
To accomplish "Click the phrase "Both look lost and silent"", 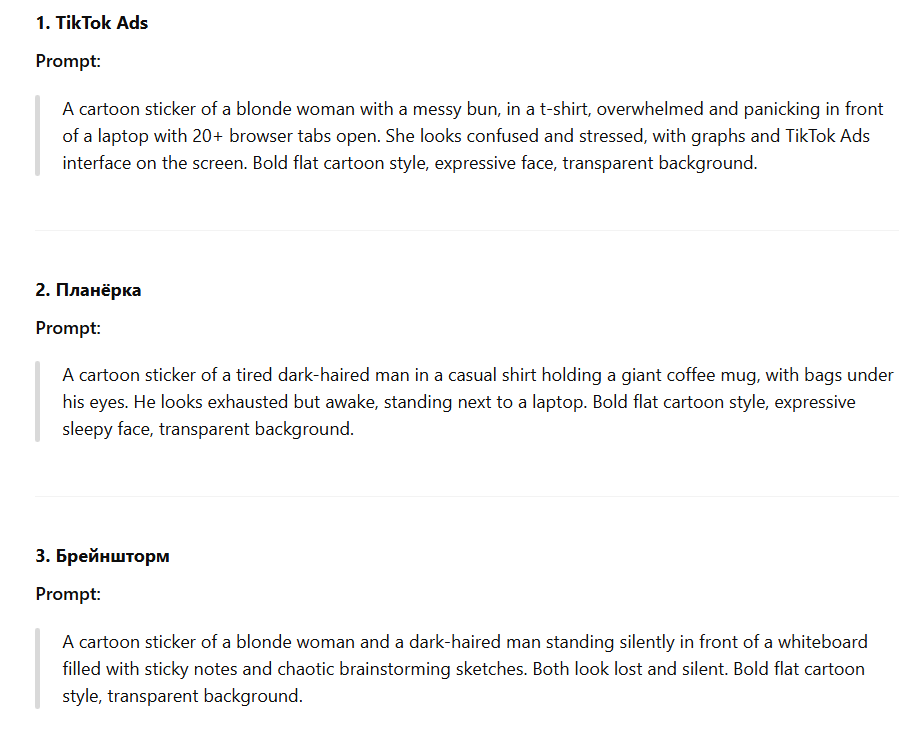I will [x=629, y=669].
